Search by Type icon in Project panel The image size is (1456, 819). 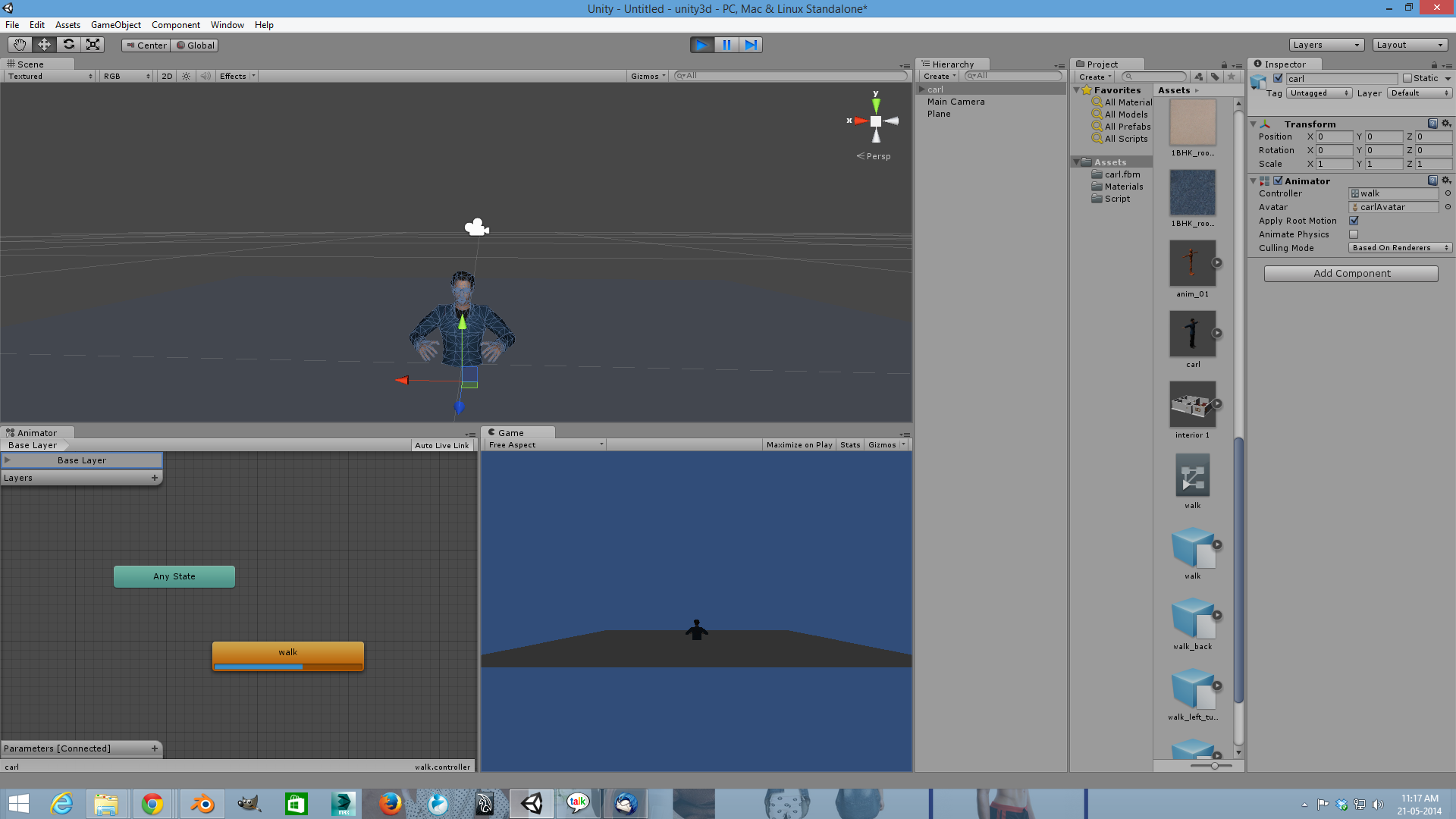coord(1199,77)
